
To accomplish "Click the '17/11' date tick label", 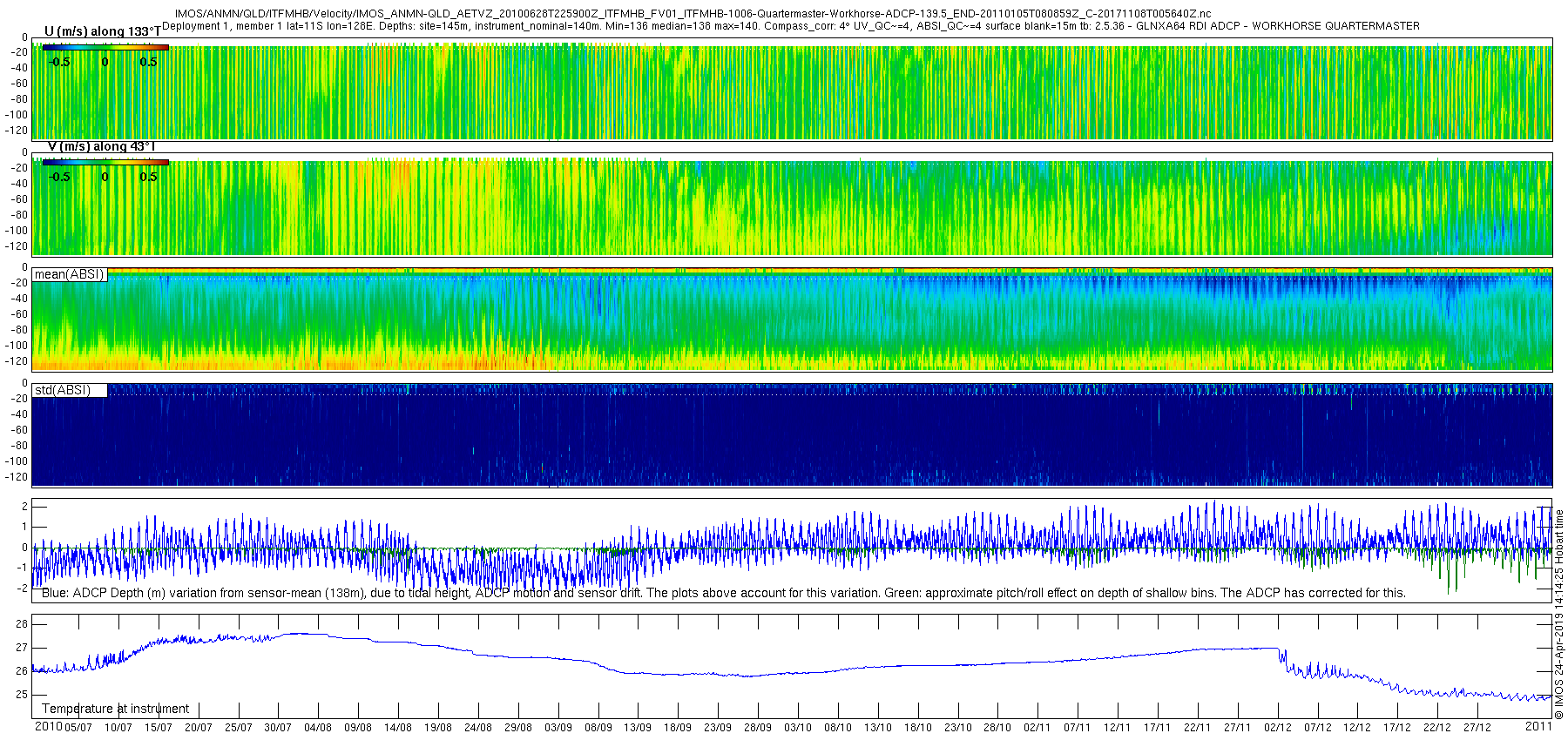I will pyautogui.click(x=1158, y=728).
